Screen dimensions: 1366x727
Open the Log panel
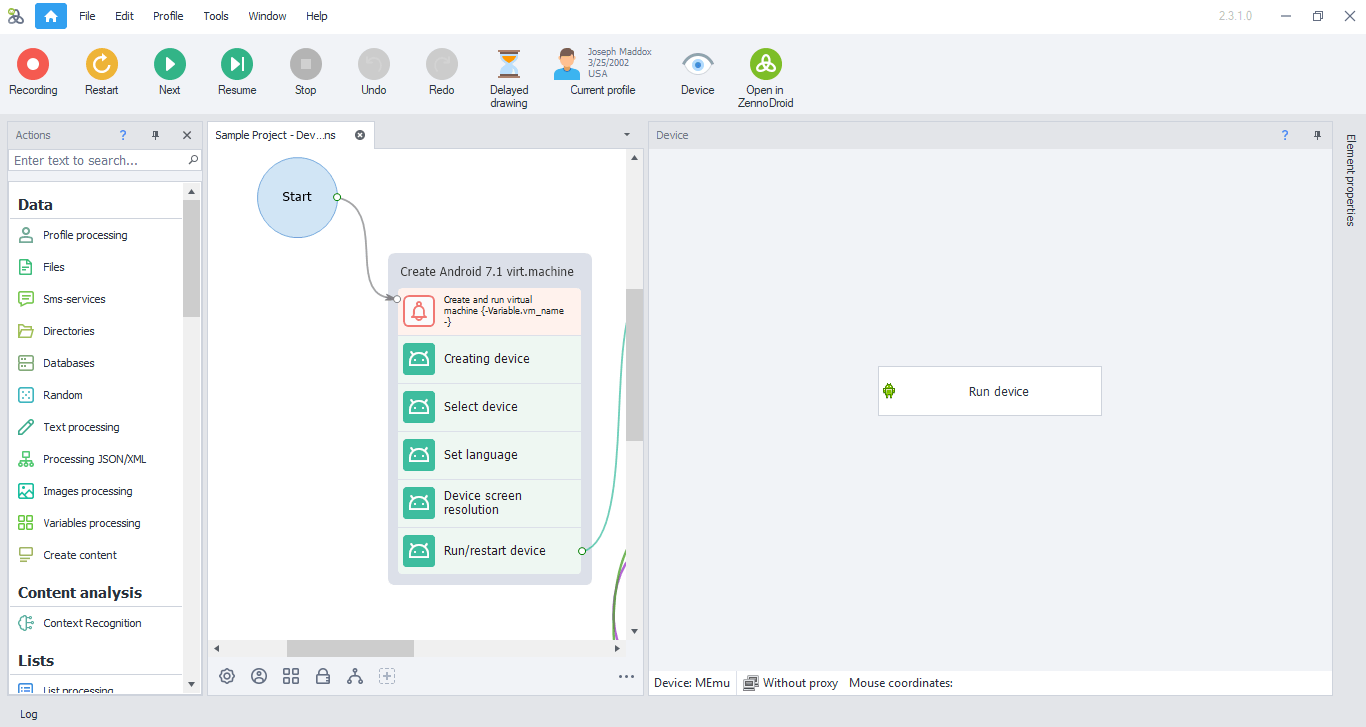click(28, 714)
